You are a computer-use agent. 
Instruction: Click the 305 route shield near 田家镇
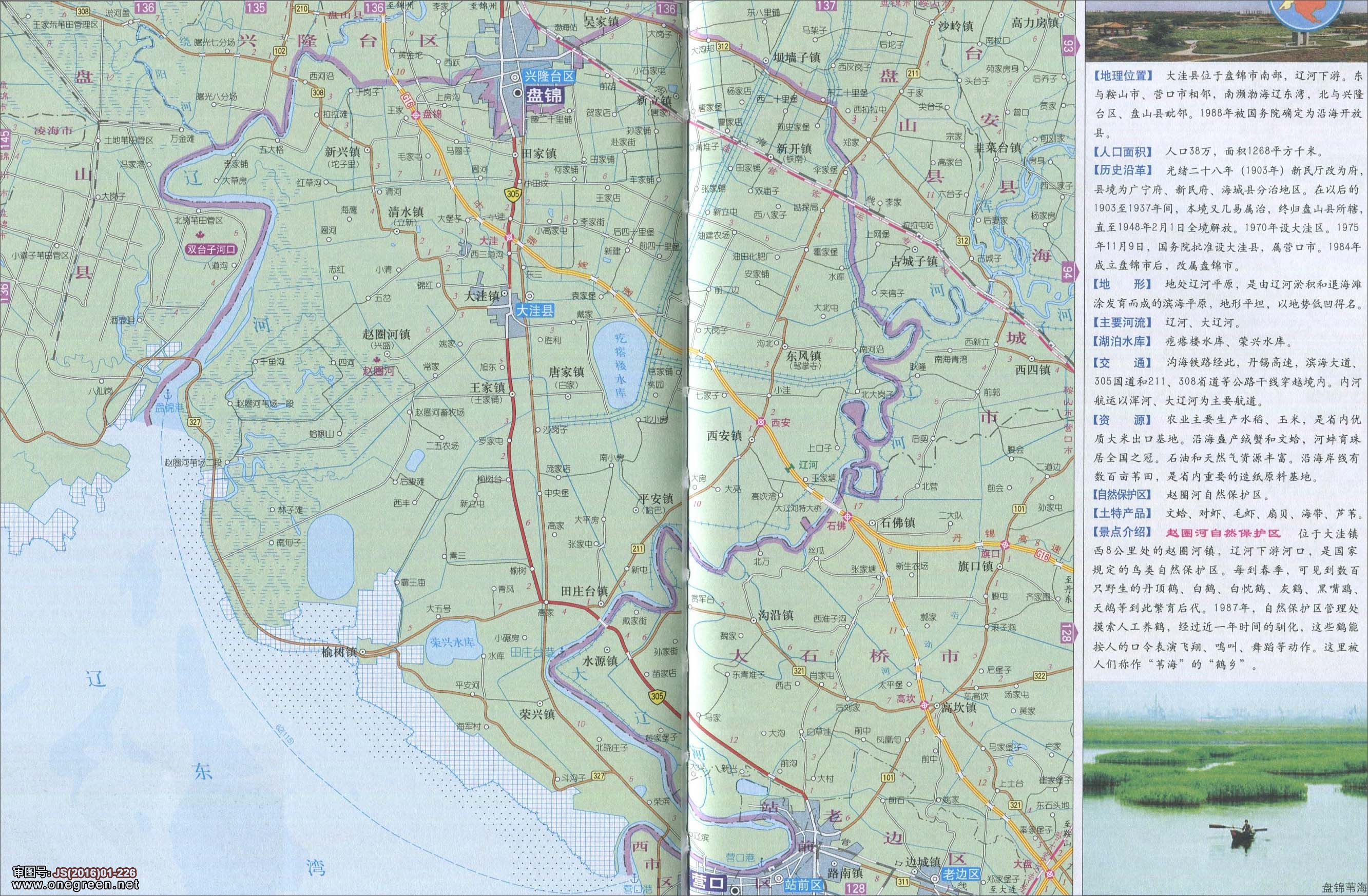[513, 194]
